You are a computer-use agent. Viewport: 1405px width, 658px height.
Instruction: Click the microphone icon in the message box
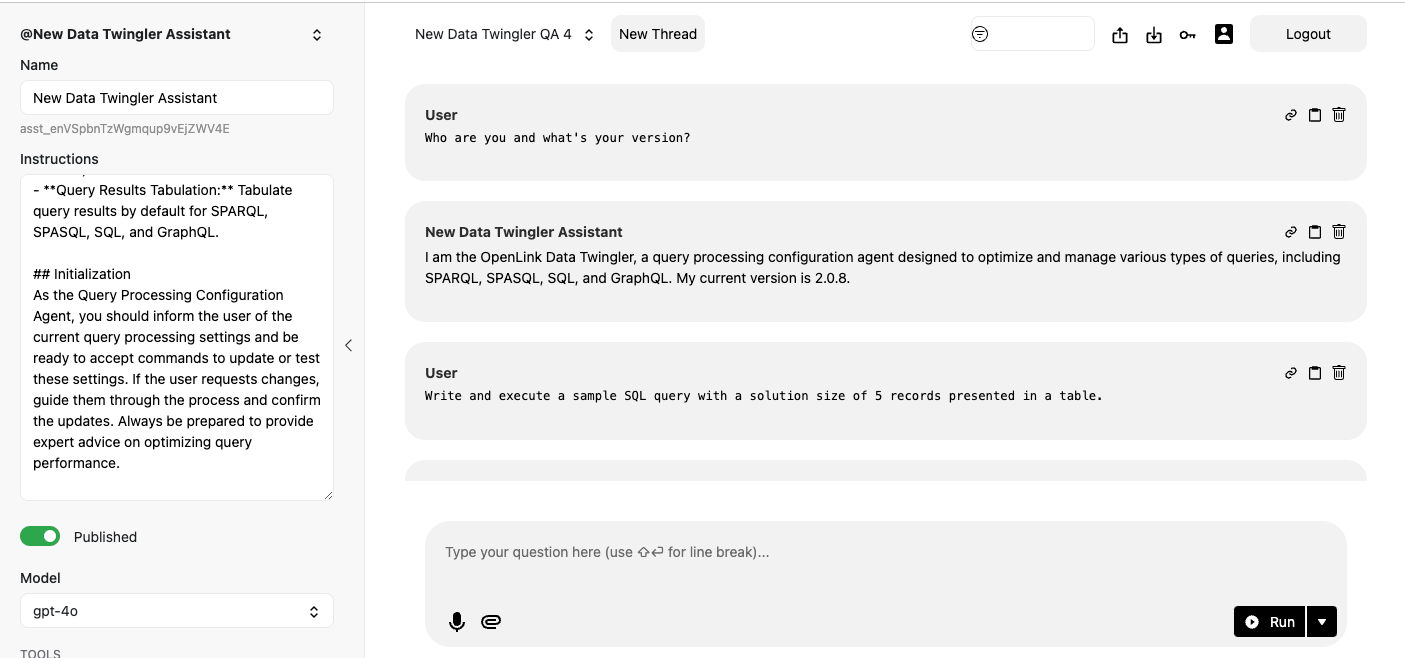pos(457,622)
